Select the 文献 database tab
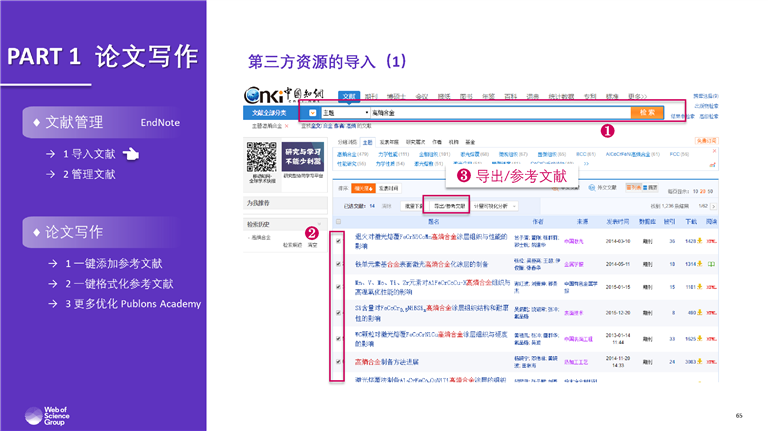The image size is (768, 431). (x=349, y=96)
